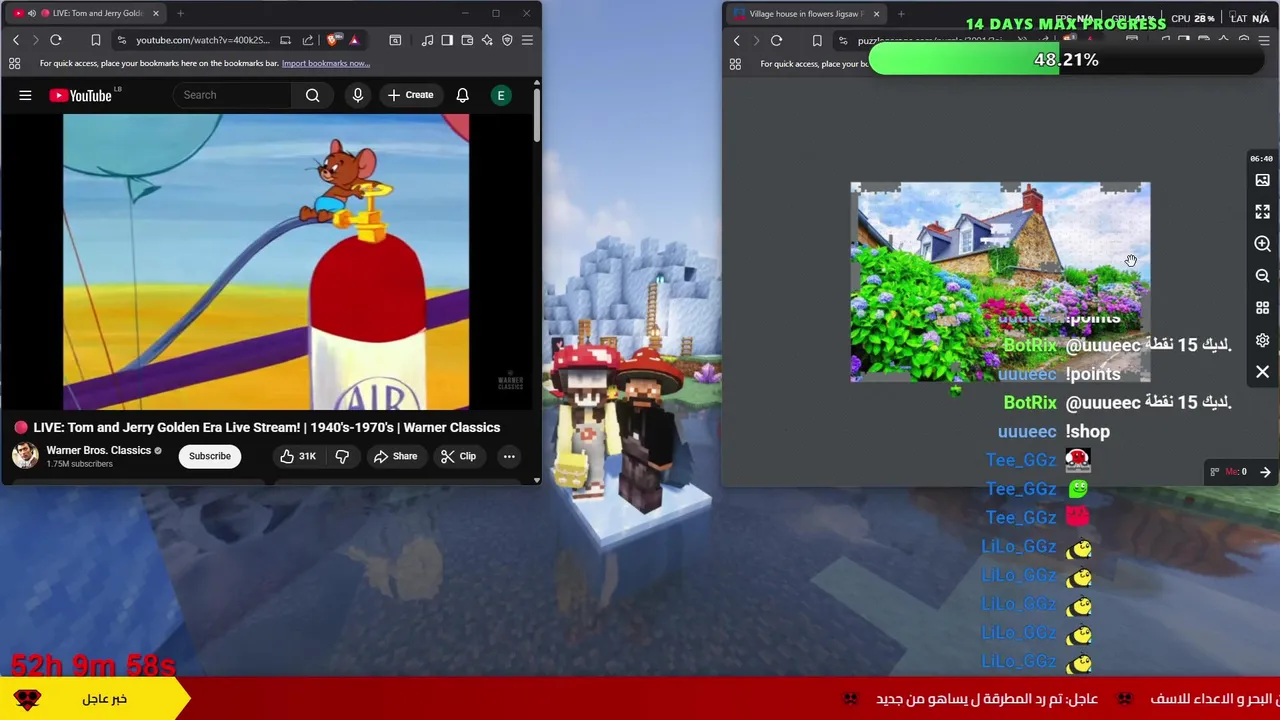Reload the jigsaw puzzle page

point(776,41)
